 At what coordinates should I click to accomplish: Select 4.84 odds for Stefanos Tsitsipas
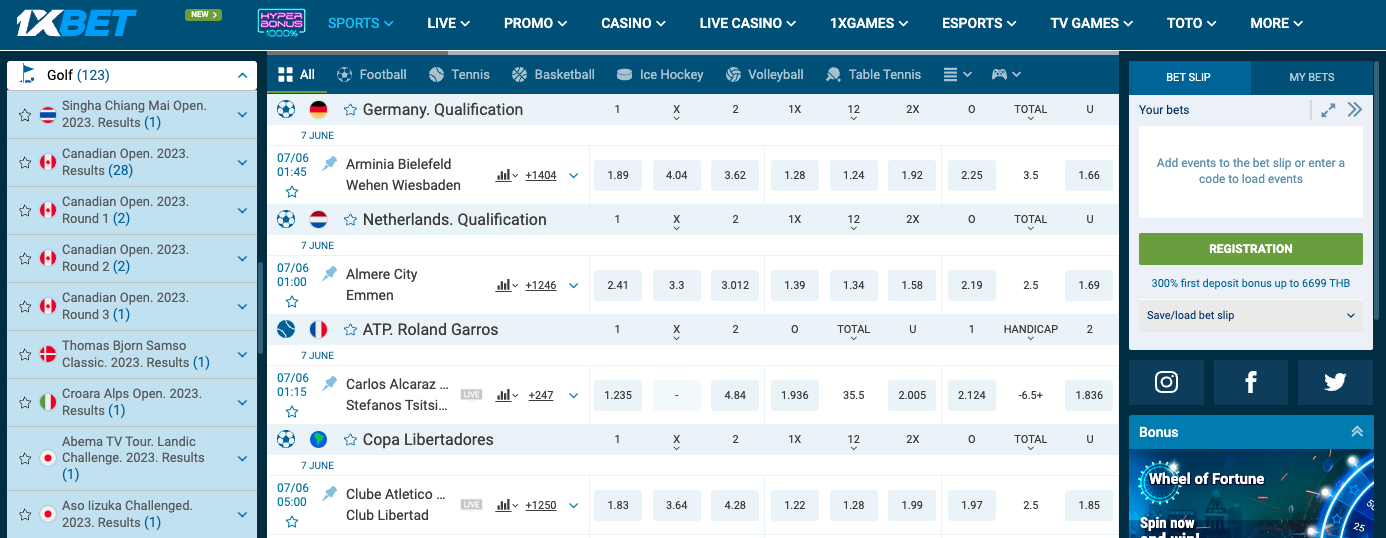(x=735, y=395)
